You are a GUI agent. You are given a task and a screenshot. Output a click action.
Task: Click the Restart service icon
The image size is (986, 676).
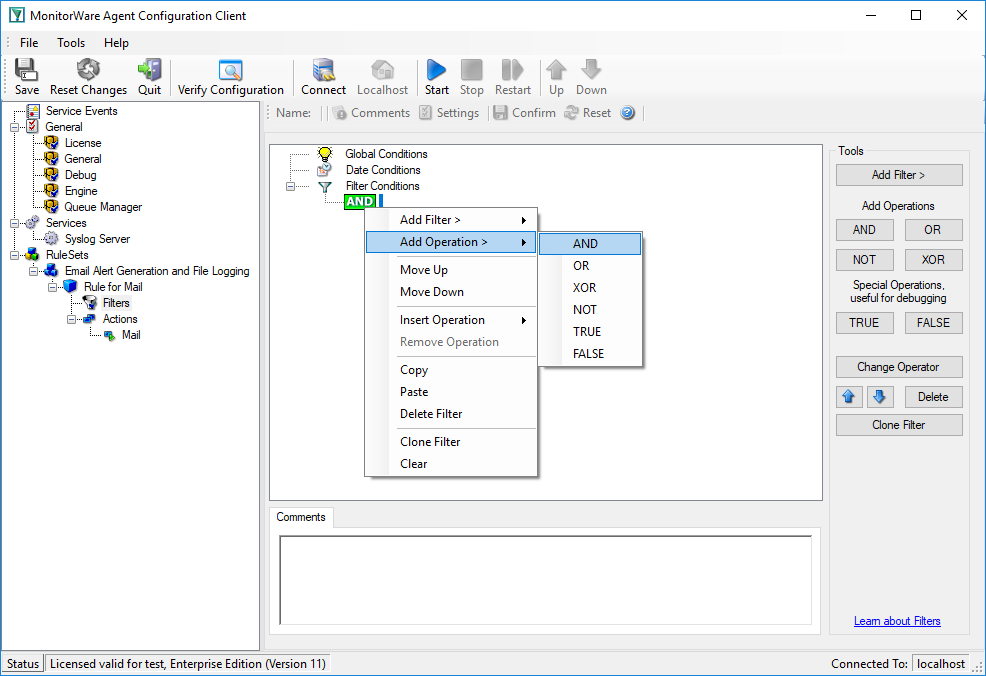click(x=512, y=70)
